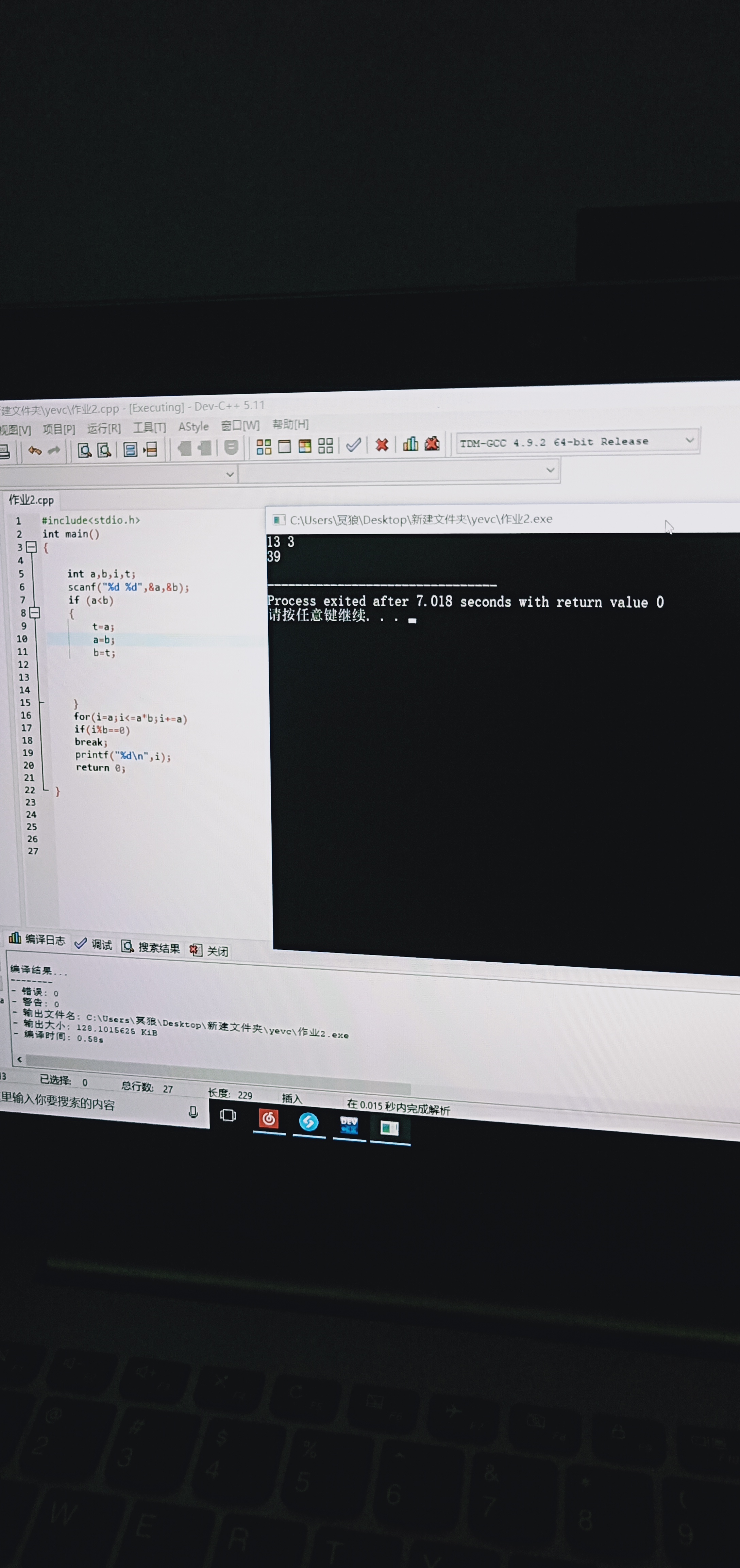This screenshot has width=740, height=1568.
Task: Click the Compile & Run icon
Action: point(305,446)
